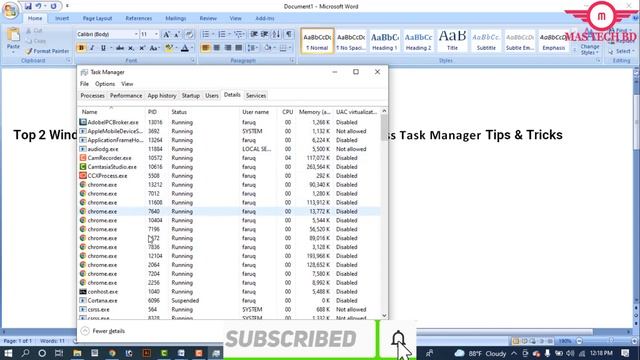Toggle Underline formatting in Word ribbon
Screen dimensions: 640x360
tap(103, 48)
